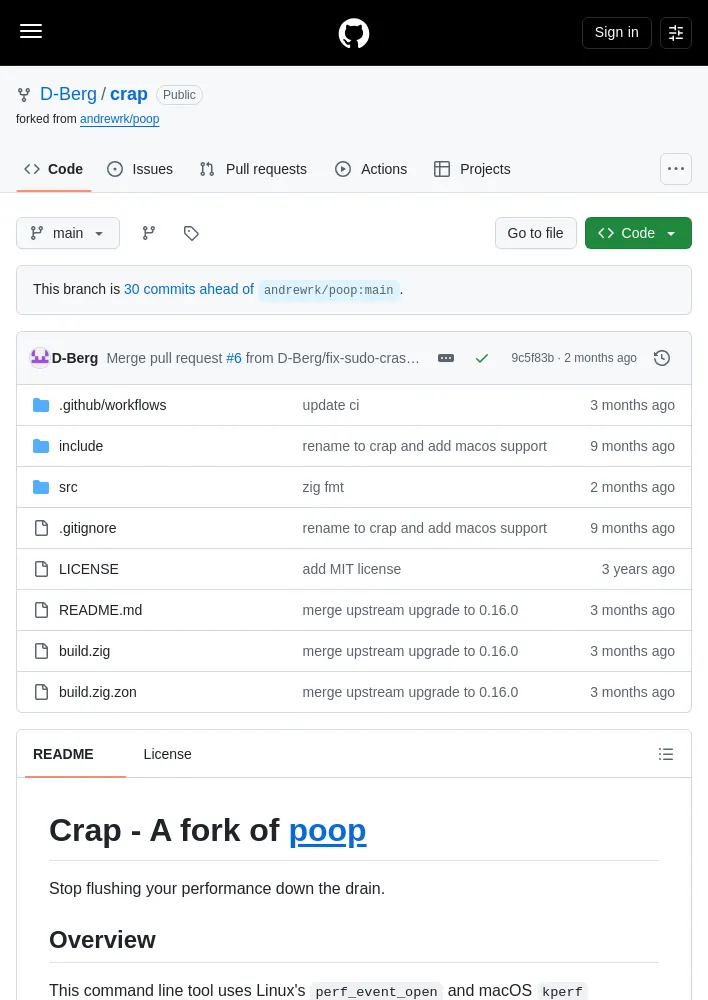Click the Go to file button
The image size is (708, 1000).
click(535, 233)
